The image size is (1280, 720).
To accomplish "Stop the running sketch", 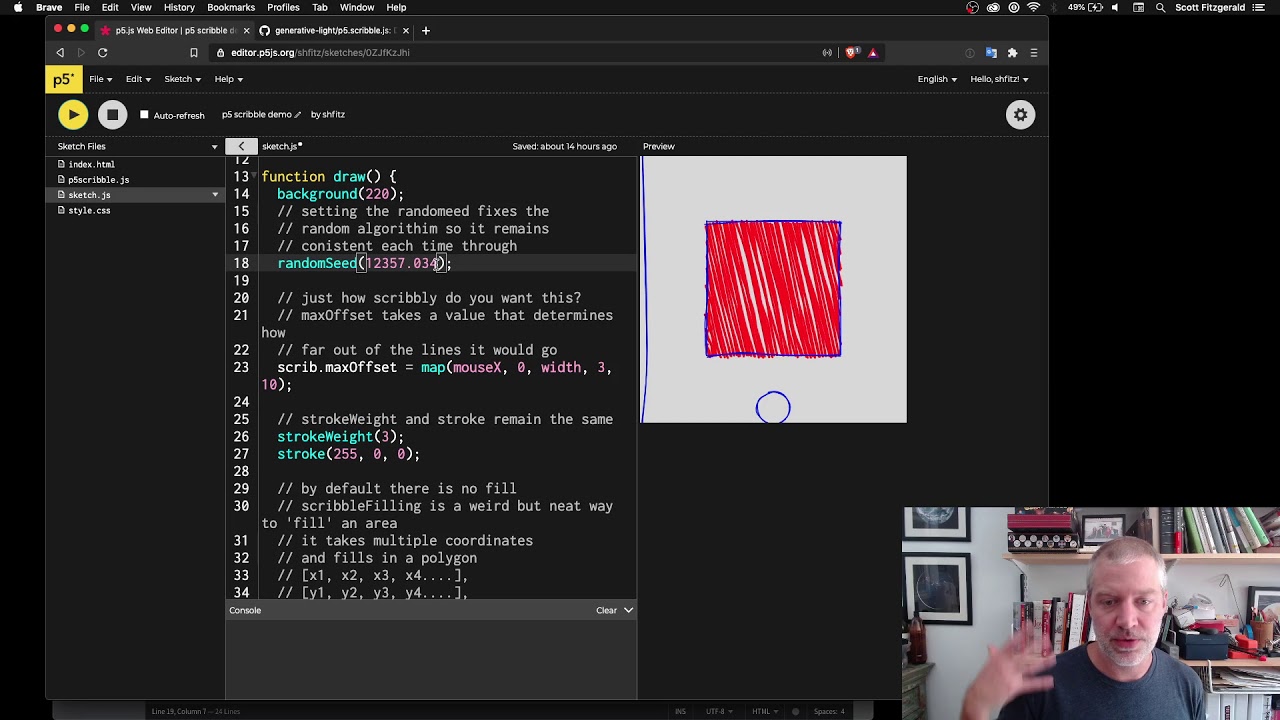I will (x=112, y=115).
